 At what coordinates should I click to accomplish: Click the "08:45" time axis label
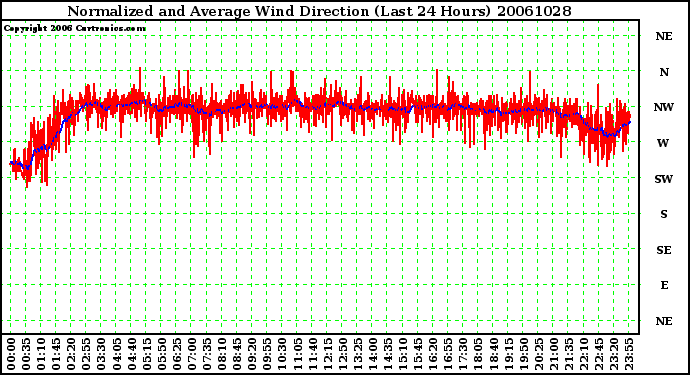pyautogui.click(x=237, y=354)
